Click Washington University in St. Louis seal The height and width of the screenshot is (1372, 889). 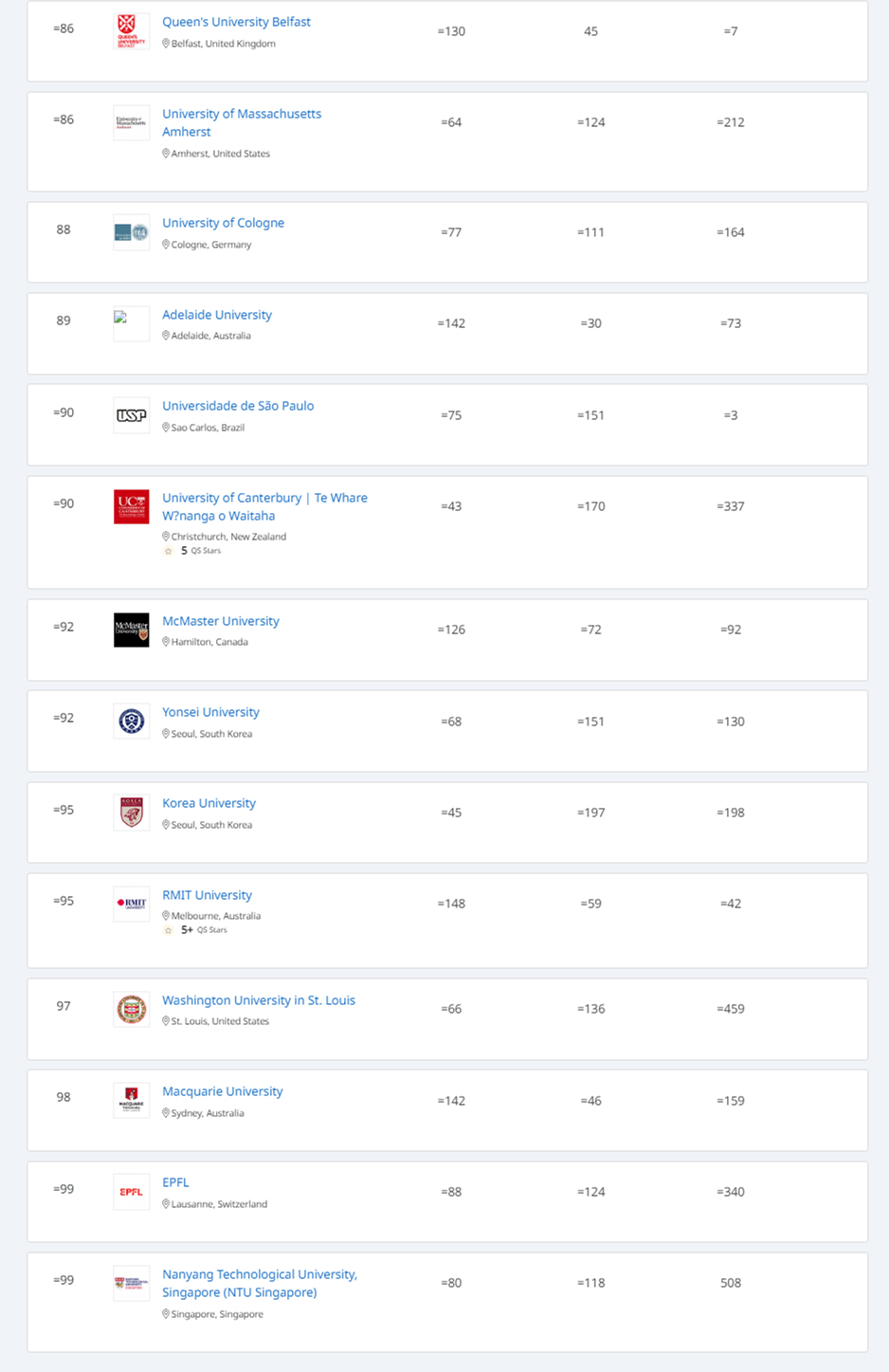(x=131, y=1009)
